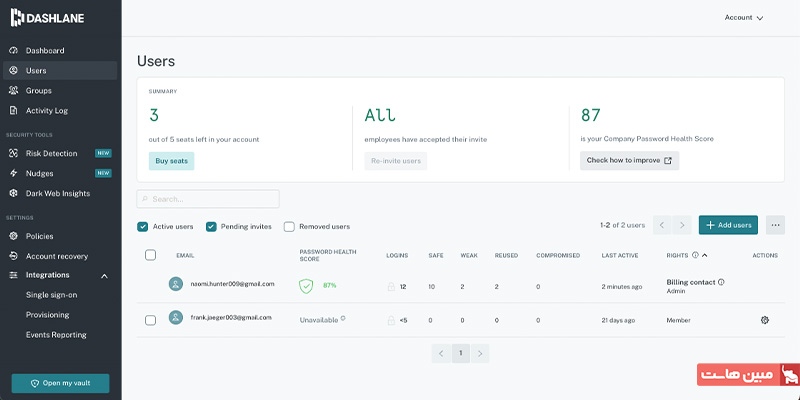Open the Dashboard page

pyautogui.click(x=45, y=51)
